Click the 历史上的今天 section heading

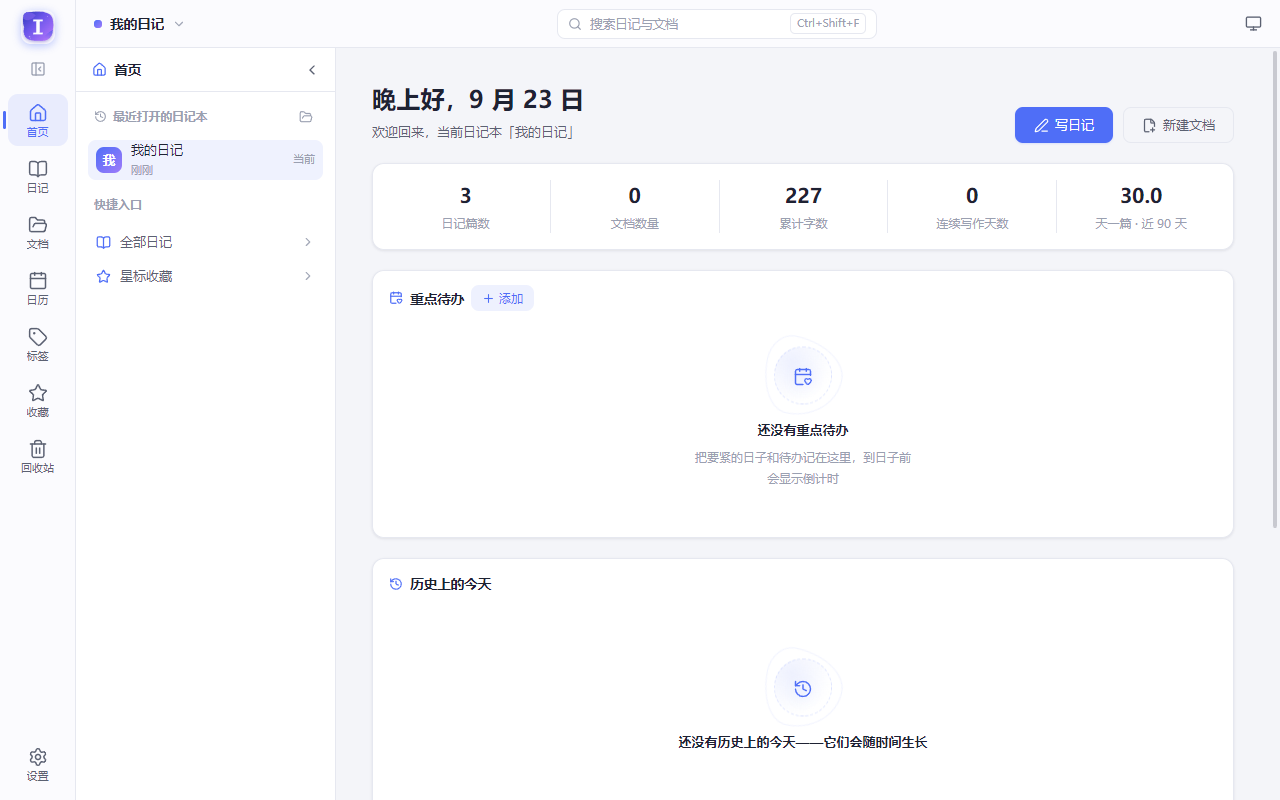pyautogui.click(x=450, y=584)
